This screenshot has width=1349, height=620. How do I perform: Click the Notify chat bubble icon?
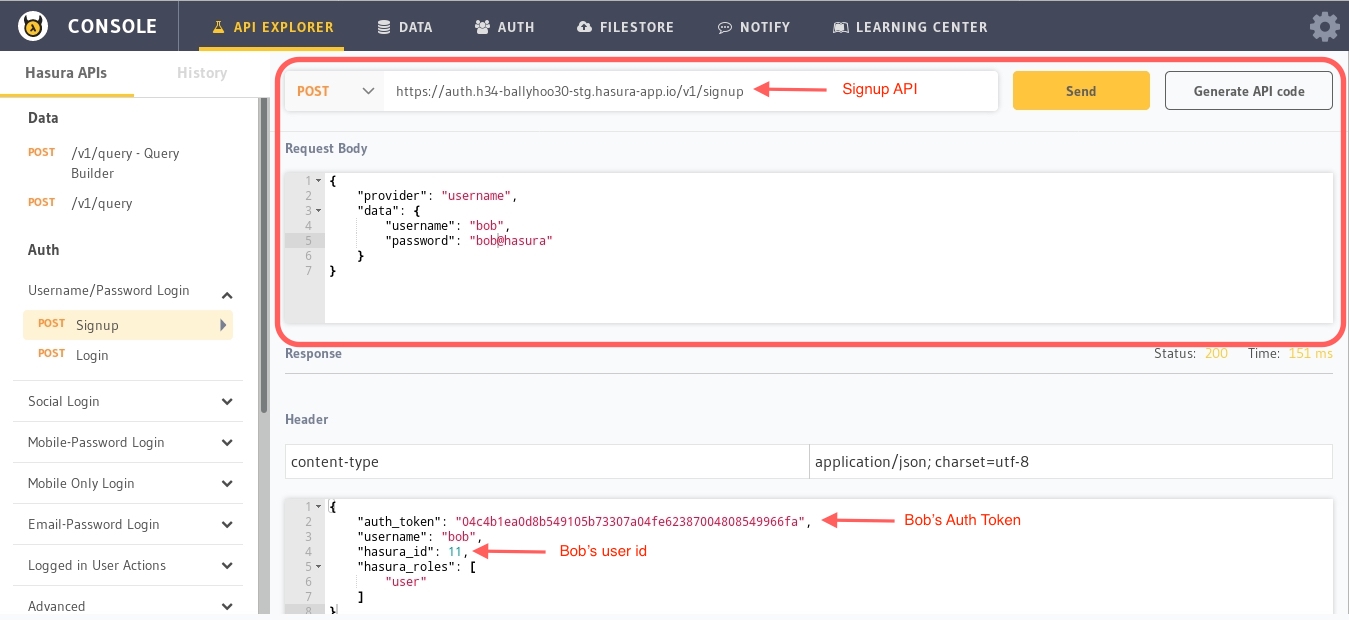(725, 28)
